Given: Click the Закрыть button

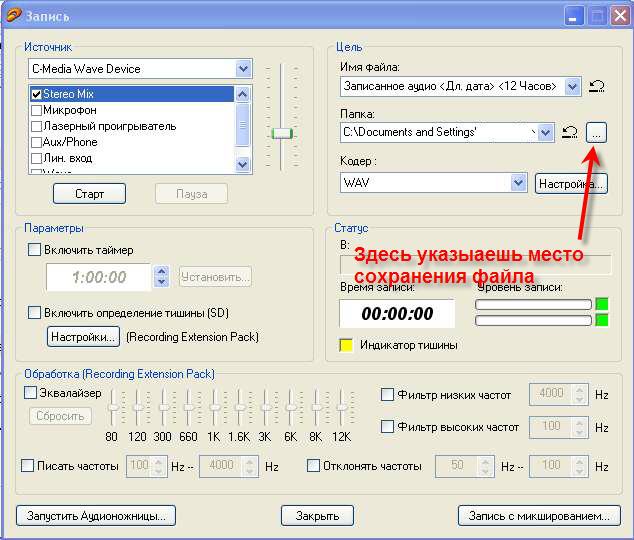Looking at the screenshot, I should (x=317, y=516).
